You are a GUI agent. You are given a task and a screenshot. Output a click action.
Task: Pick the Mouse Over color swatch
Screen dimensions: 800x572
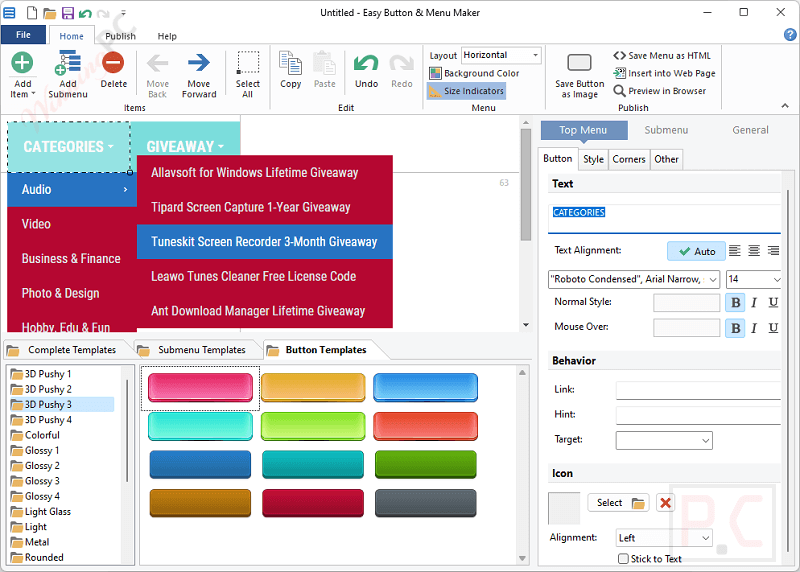[x=686, y=328]
